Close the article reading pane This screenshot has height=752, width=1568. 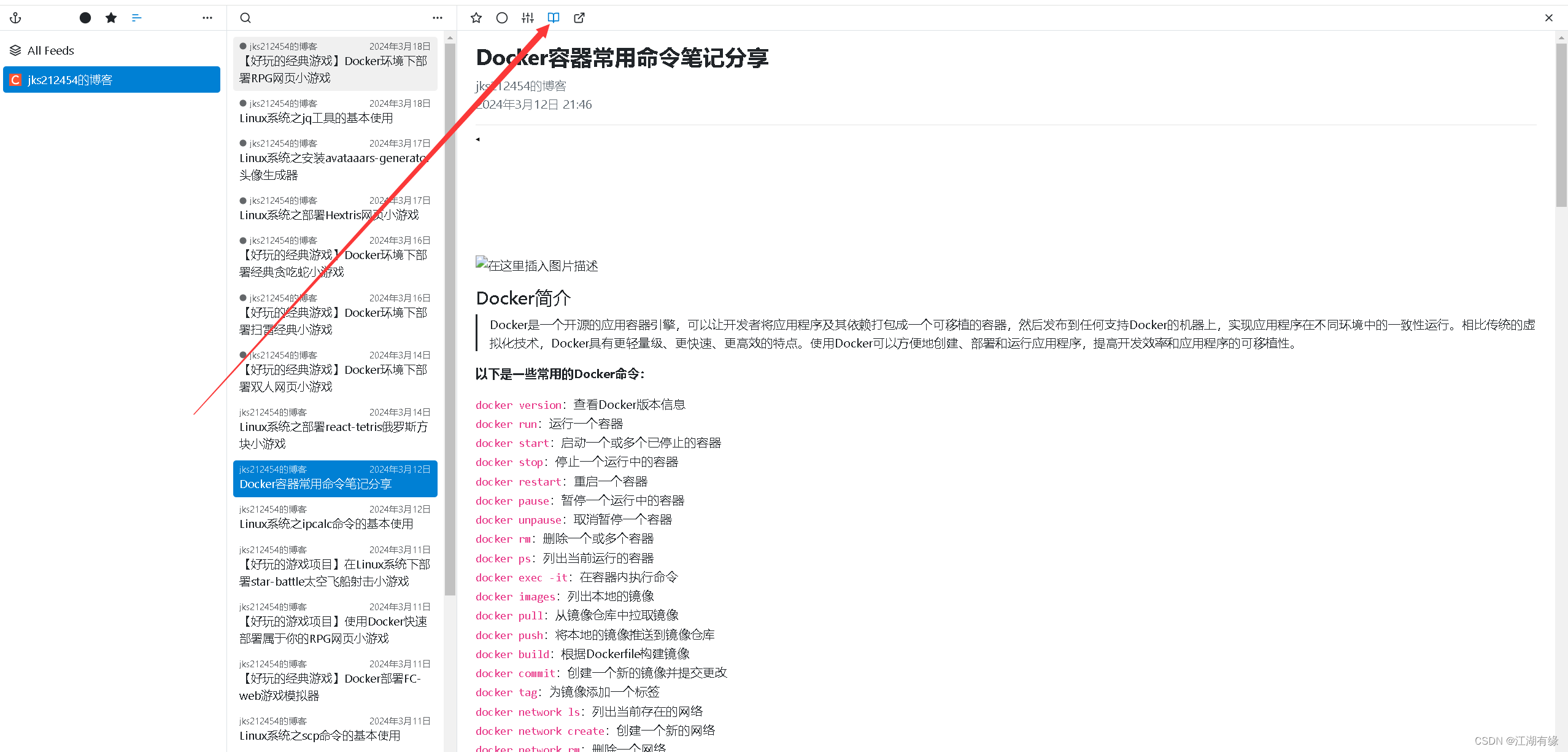1549,18
